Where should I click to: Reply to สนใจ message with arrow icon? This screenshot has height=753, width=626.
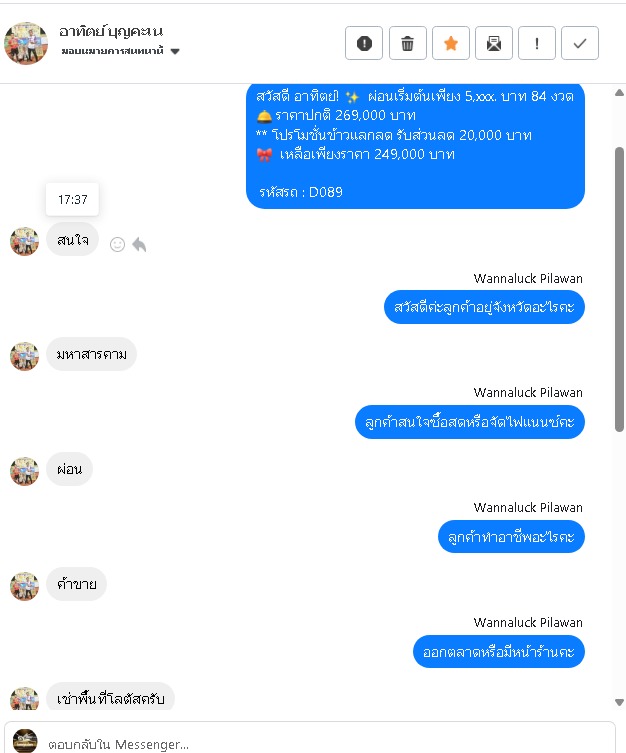click(x=139, y=244)
